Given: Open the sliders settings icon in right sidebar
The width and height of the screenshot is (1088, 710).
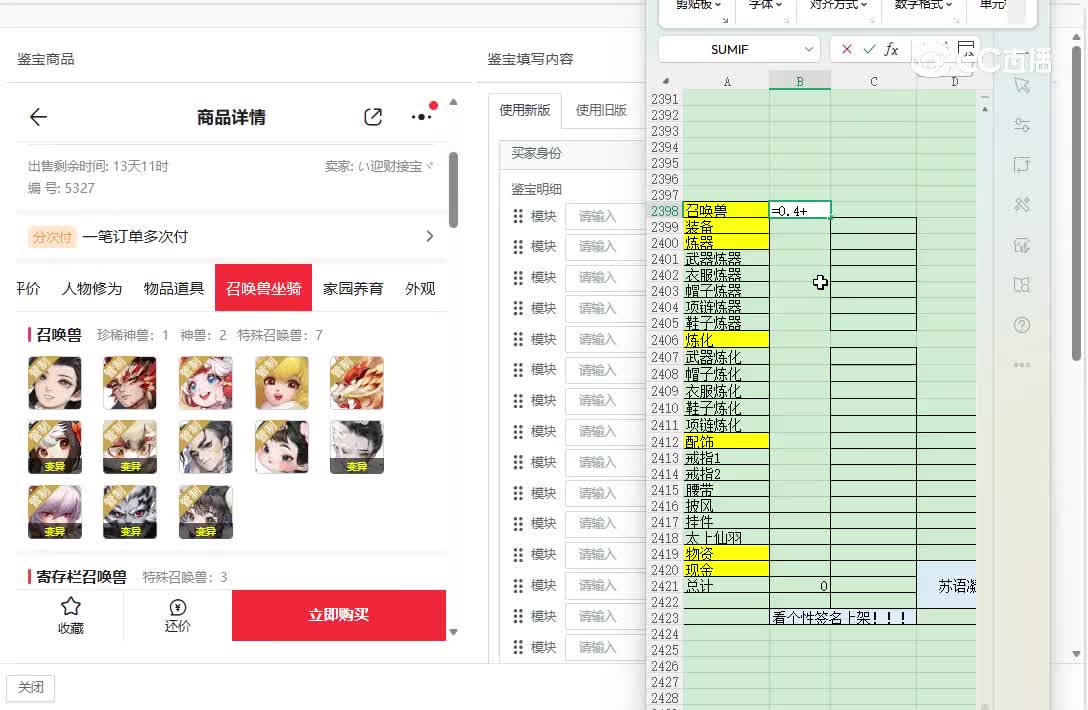Looking at the screenshot, I should point(1021,125).
